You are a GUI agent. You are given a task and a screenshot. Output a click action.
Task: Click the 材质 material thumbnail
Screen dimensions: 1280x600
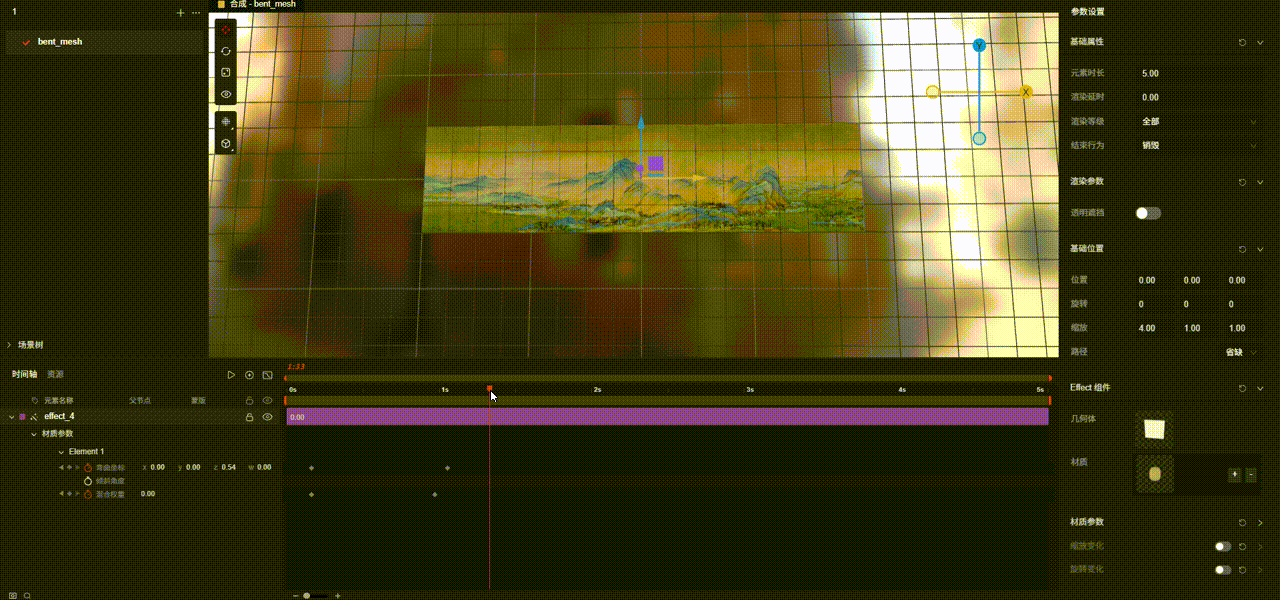[1155, 475]
